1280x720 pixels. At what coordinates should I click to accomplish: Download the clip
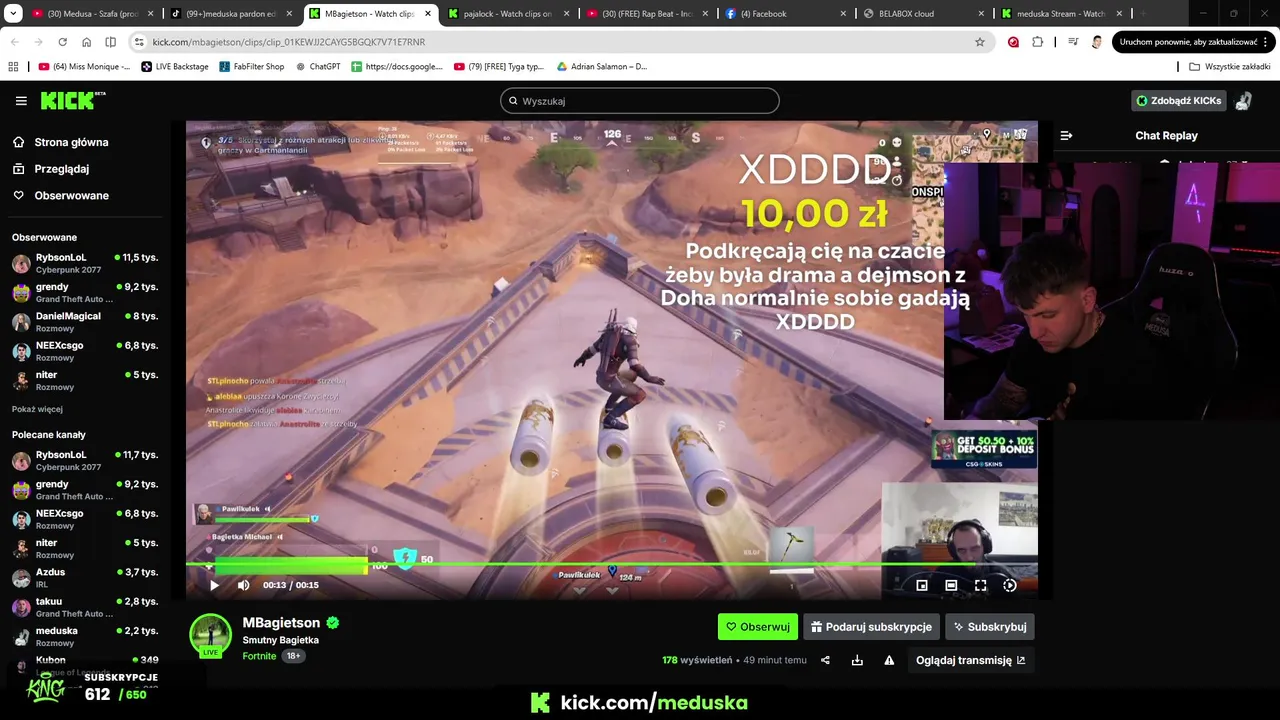(857, 660)
